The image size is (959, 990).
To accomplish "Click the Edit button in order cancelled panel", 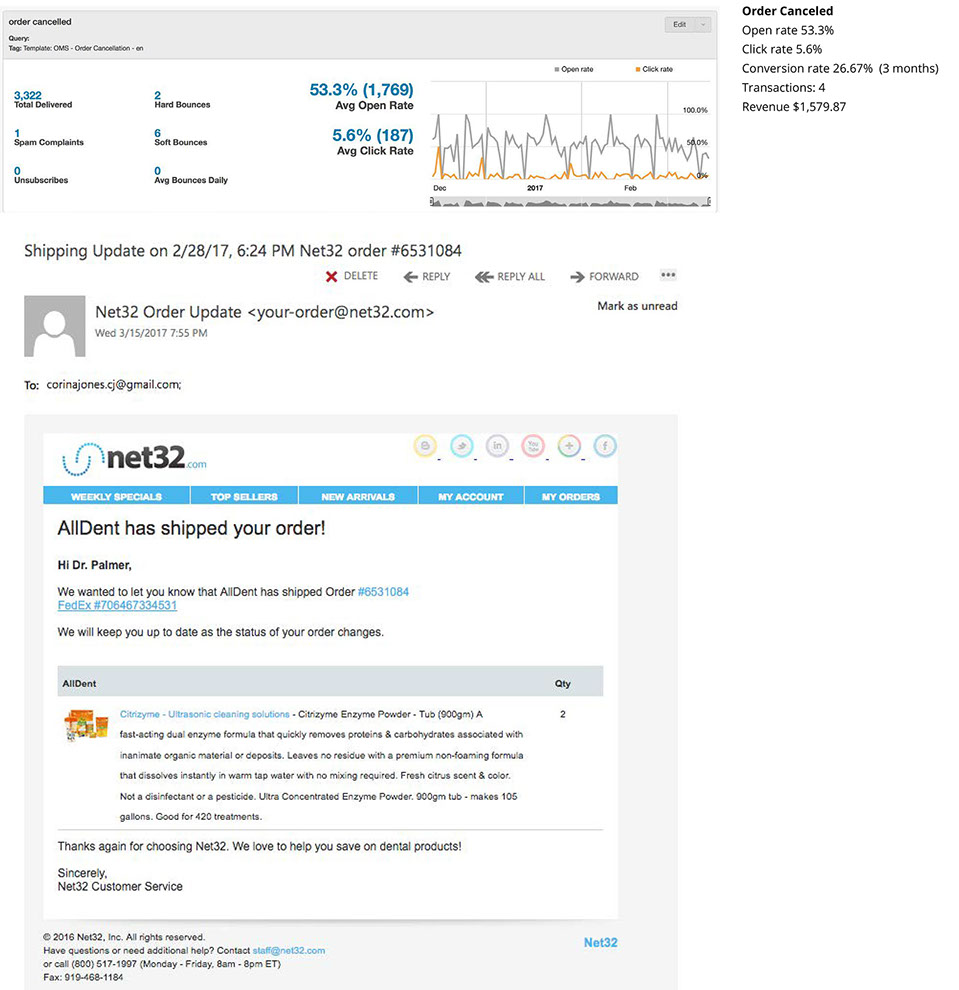I will (680, 25).
